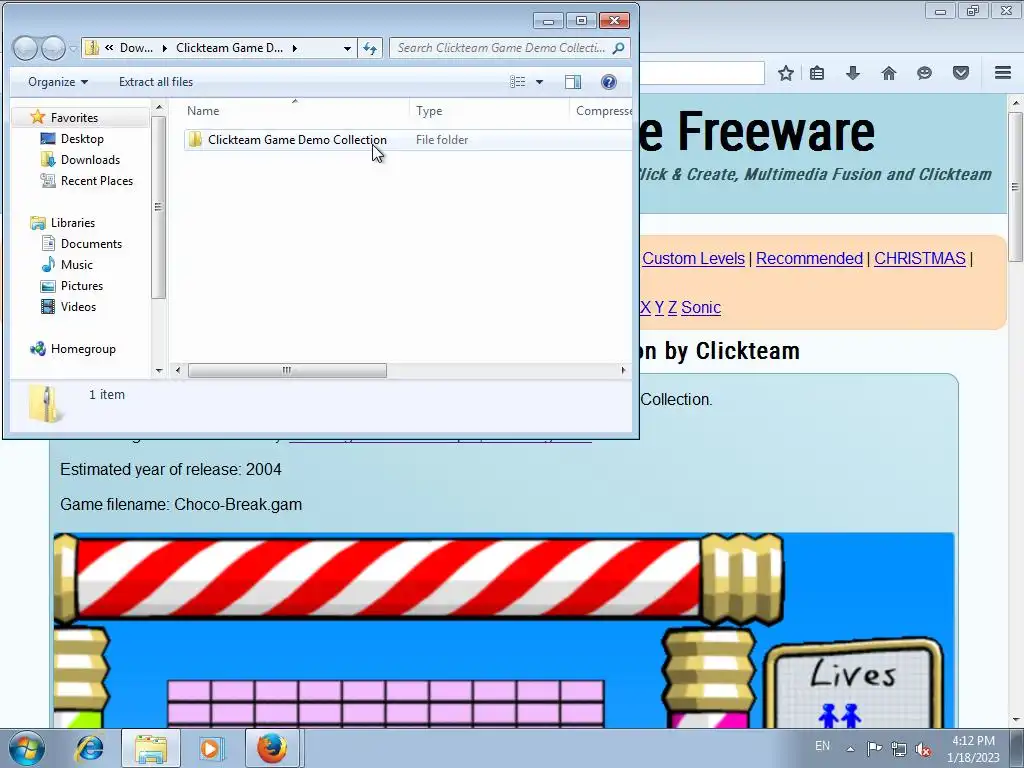
Task: Click Extract all files
Action: click(156, 82)
